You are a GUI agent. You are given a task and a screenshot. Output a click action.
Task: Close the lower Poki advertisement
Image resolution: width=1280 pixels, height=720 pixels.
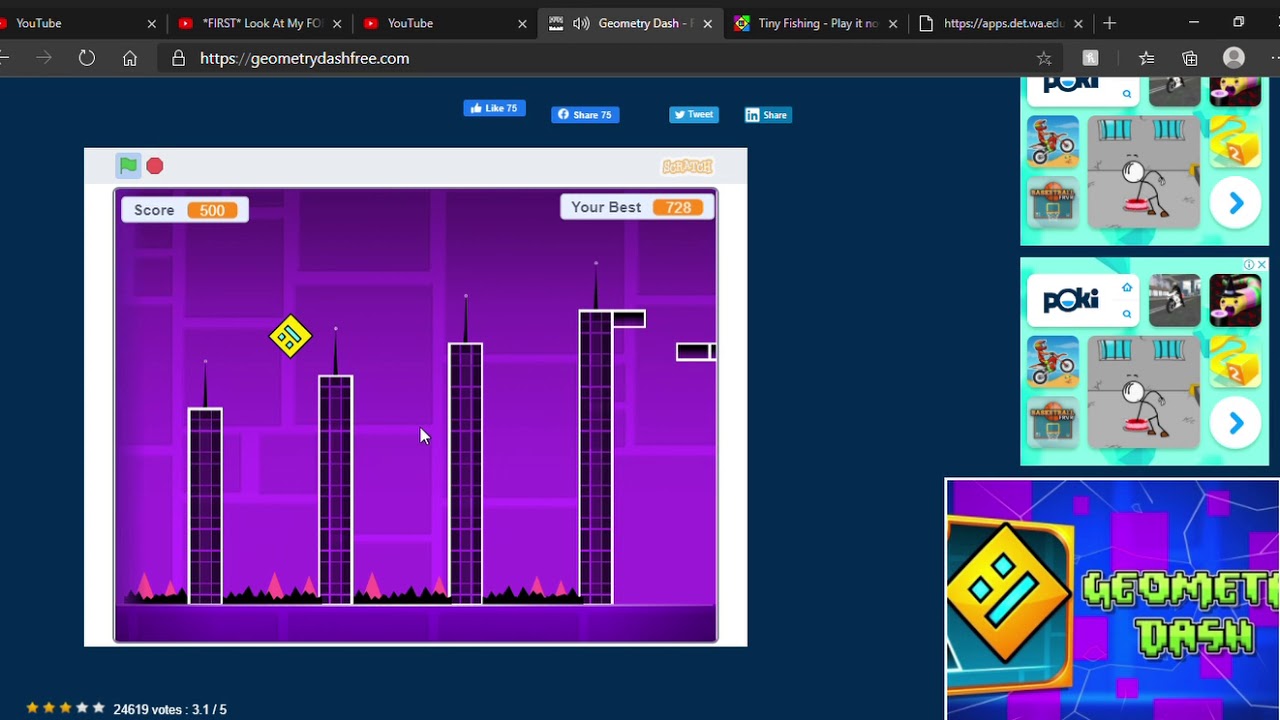pos(1262,265)
